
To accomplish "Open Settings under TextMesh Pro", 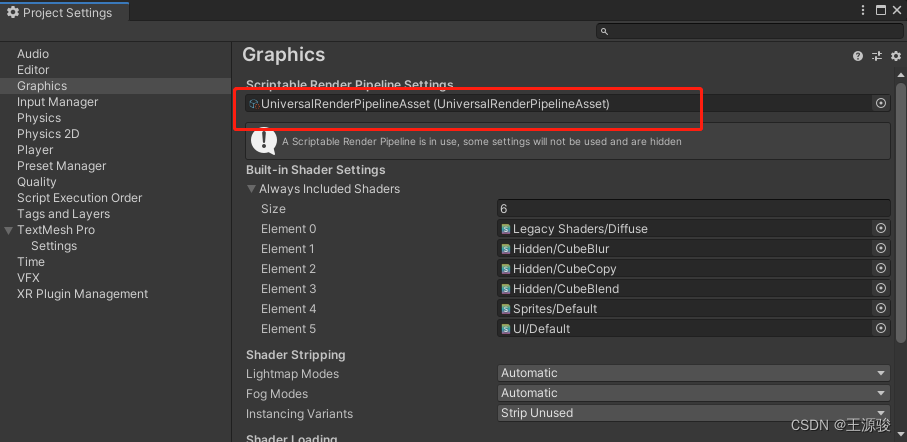I will 54,246.
